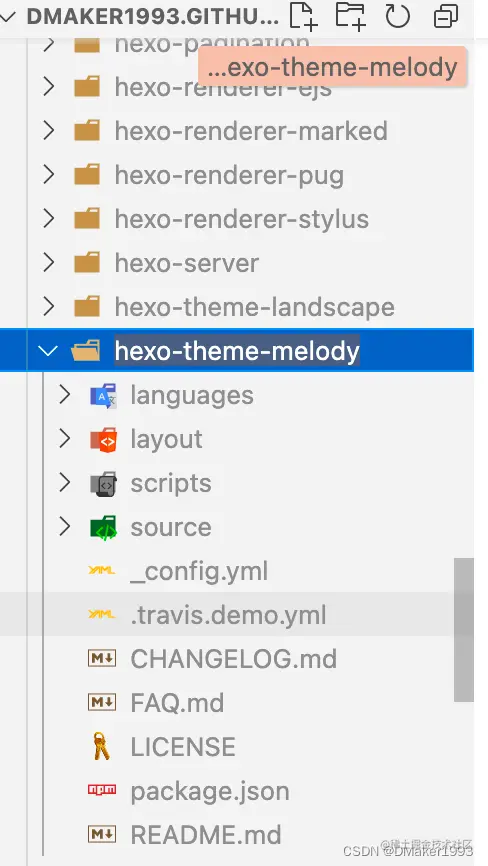The width and height of the screenshot is (488, 866).
Task: Expand the hexo-renderer-pug folder arrow
Action: tap(49, 175)
